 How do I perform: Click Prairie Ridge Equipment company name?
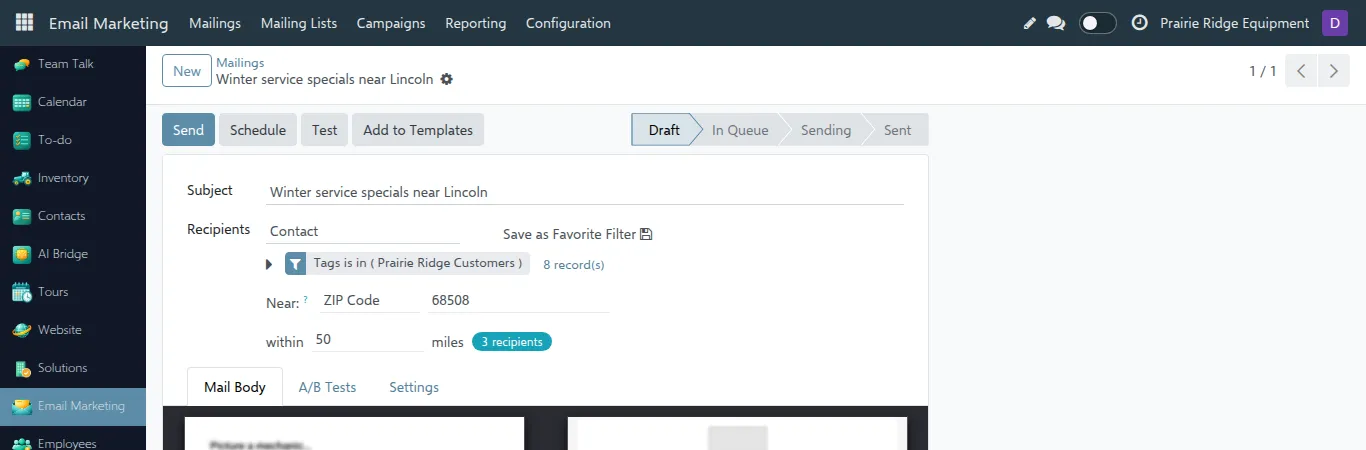pyautogui.click(x=1234, y=23)
